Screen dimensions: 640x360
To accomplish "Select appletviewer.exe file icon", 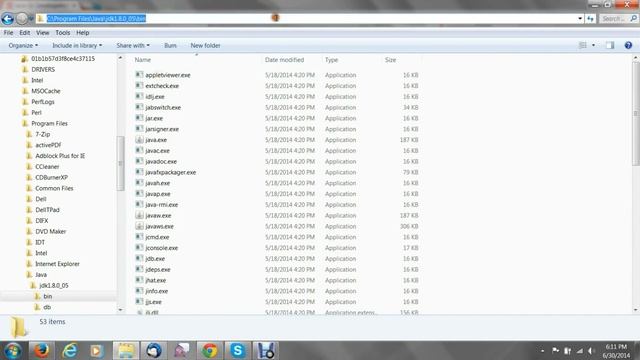I will pos(139,75).
